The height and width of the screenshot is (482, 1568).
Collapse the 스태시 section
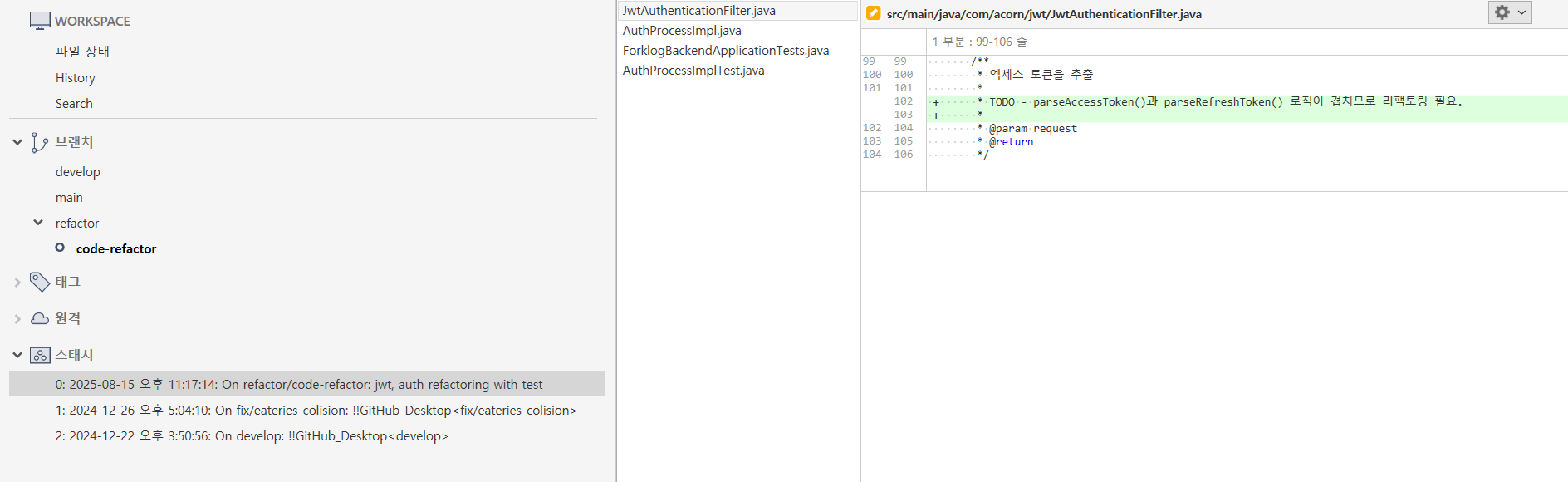[17, 355]
